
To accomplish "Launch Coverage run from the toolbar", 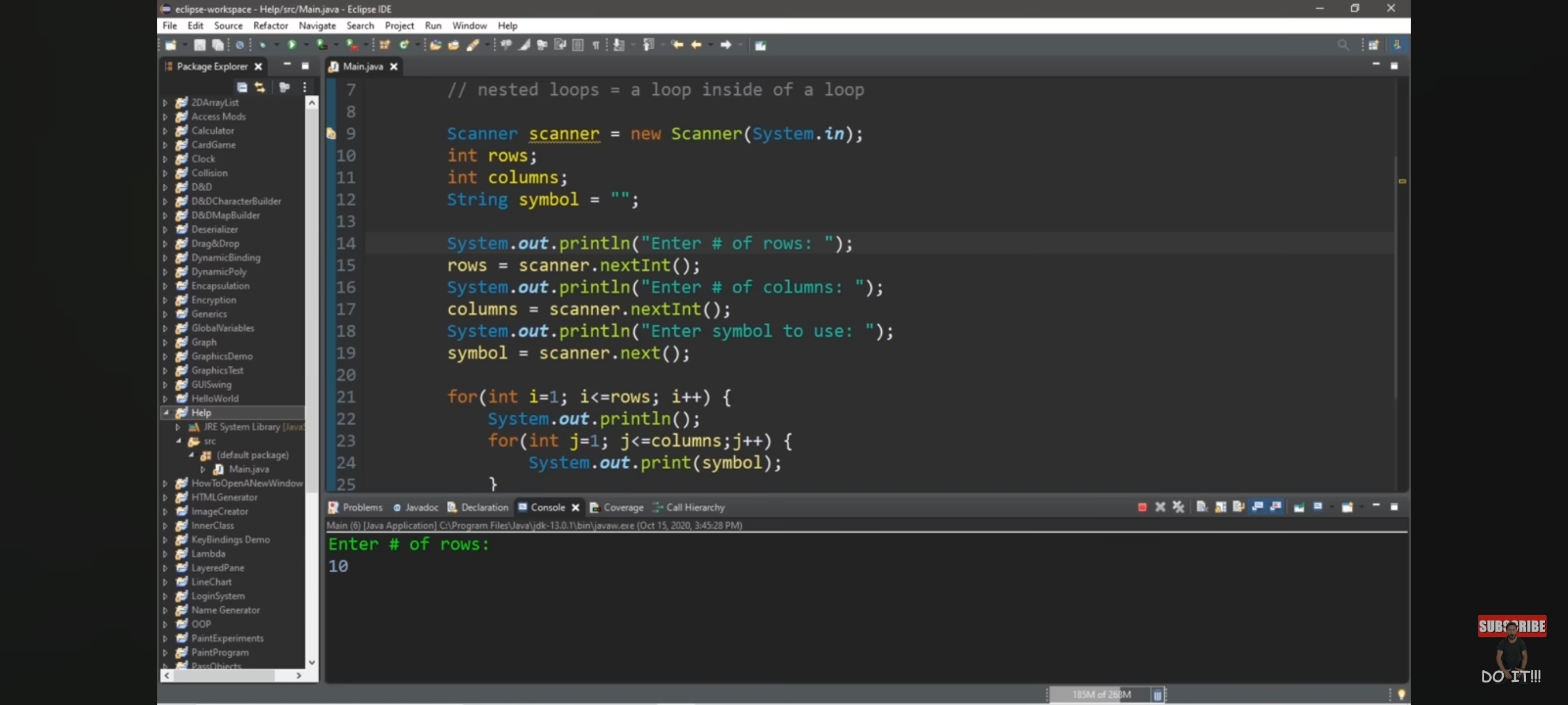I will [322, 45].
